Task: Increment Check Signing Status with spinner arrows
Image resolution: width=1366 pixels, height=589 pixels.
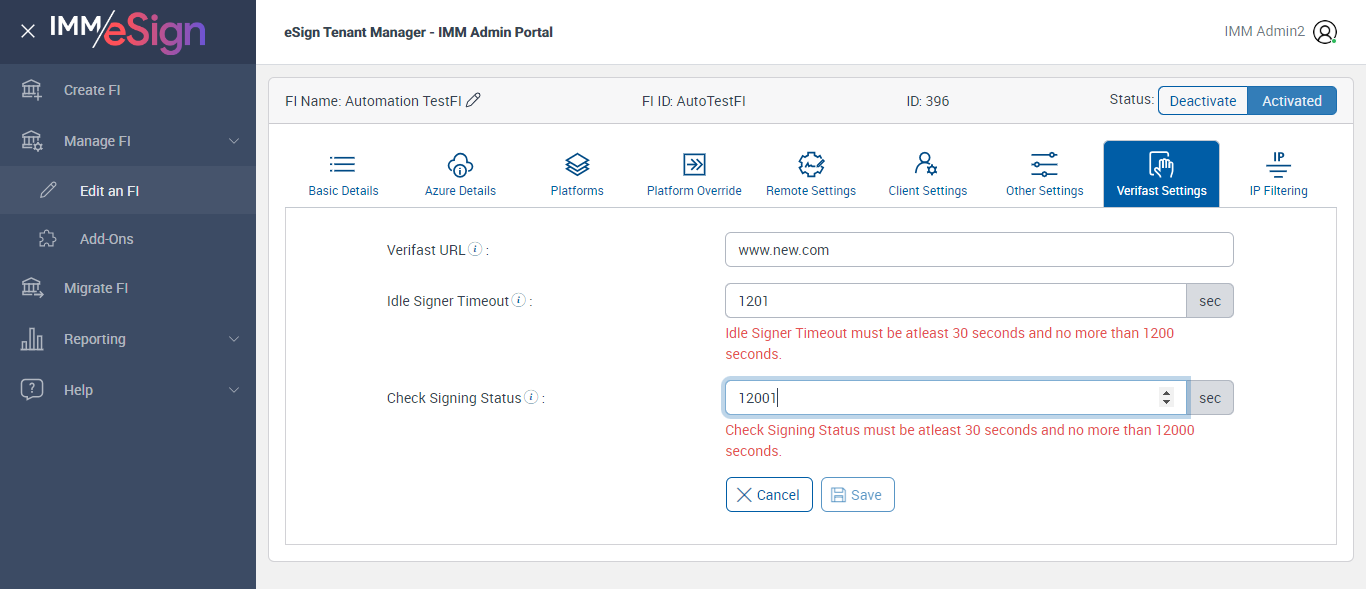Action: pyautogui.click(x=1166, y=393)
